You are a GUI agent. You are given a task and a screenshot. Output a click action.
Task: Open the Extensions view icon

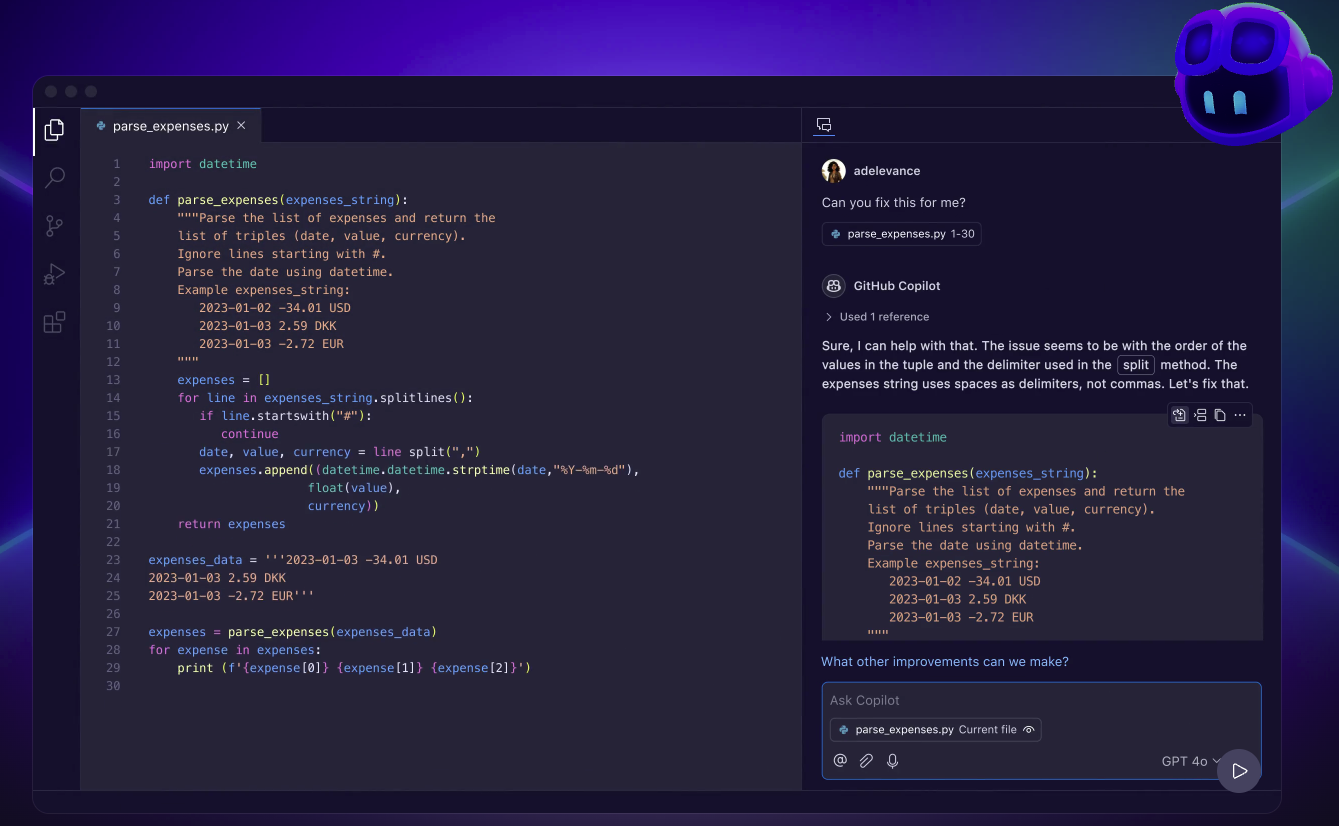tap(54, 321)
